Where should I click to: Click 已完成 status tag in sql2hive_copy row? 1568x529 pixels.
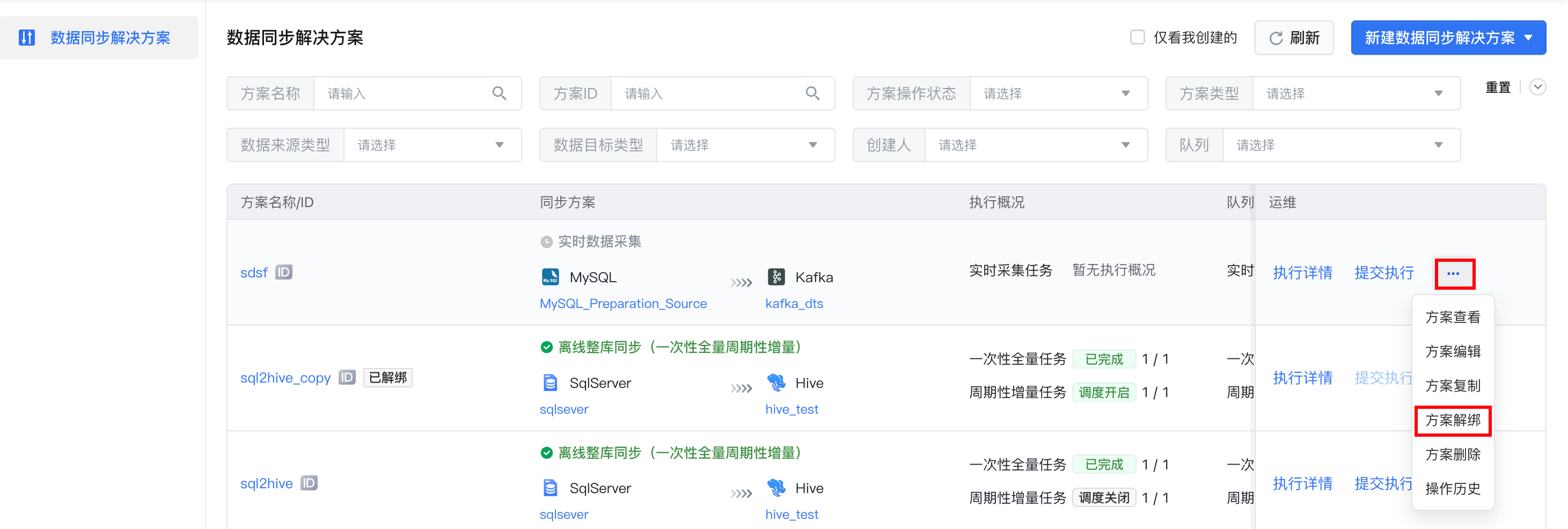coord(1104,359)
